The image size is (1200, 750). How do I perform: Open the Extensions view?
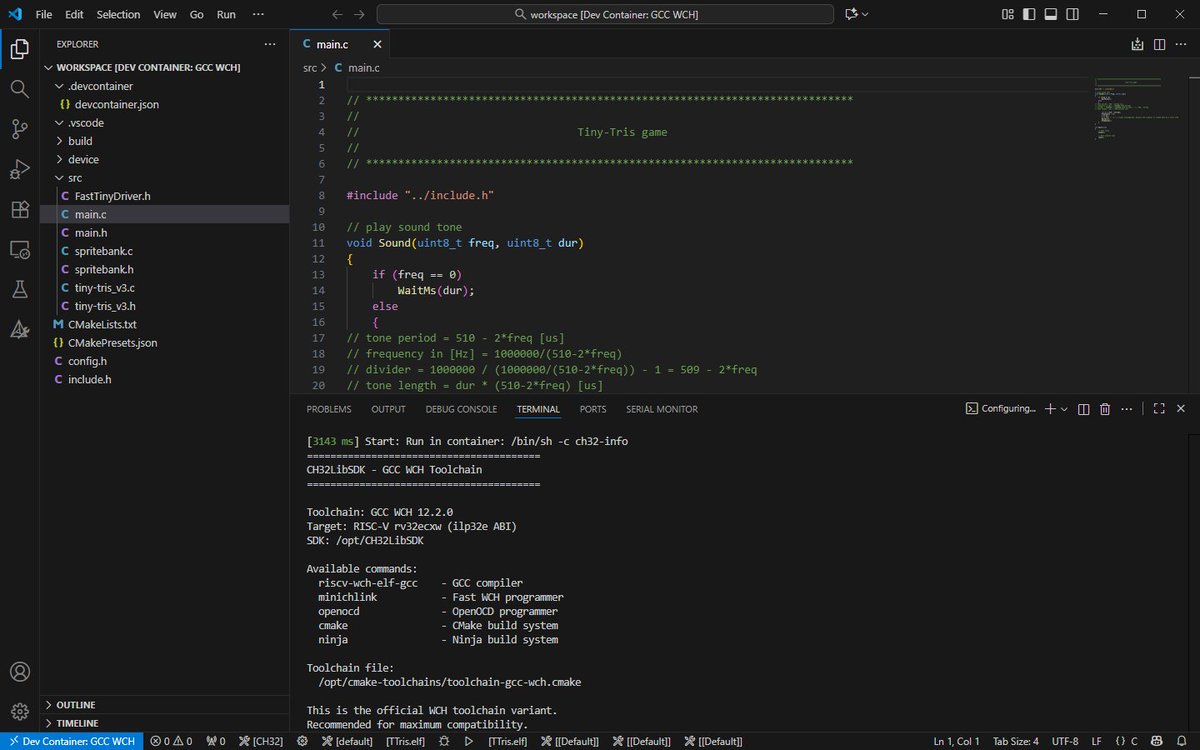point(19,209)
